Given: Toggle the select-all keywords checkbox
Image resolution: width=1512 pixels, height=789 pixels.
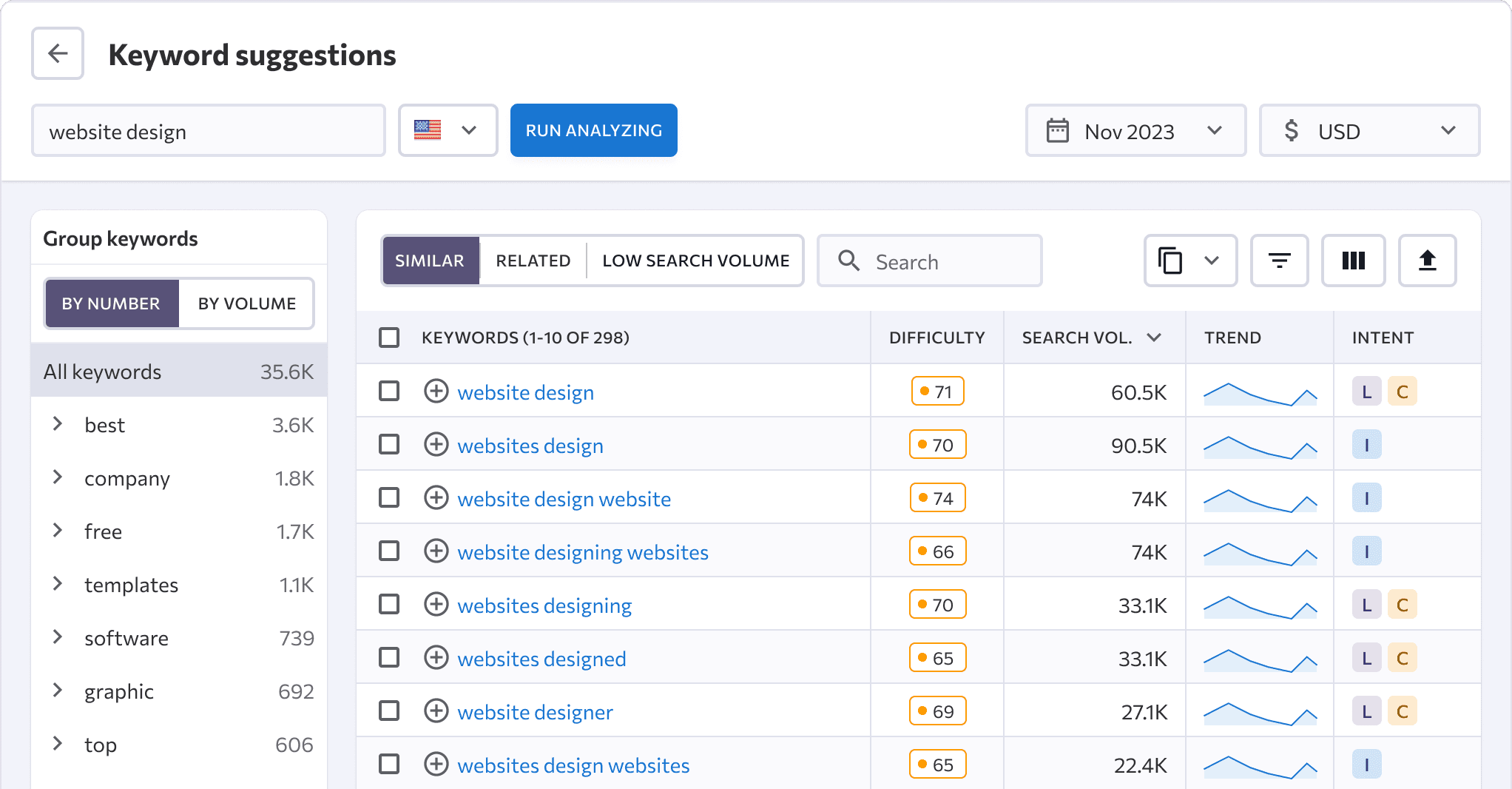Looking at the screenshot, I should click(389, 338).
